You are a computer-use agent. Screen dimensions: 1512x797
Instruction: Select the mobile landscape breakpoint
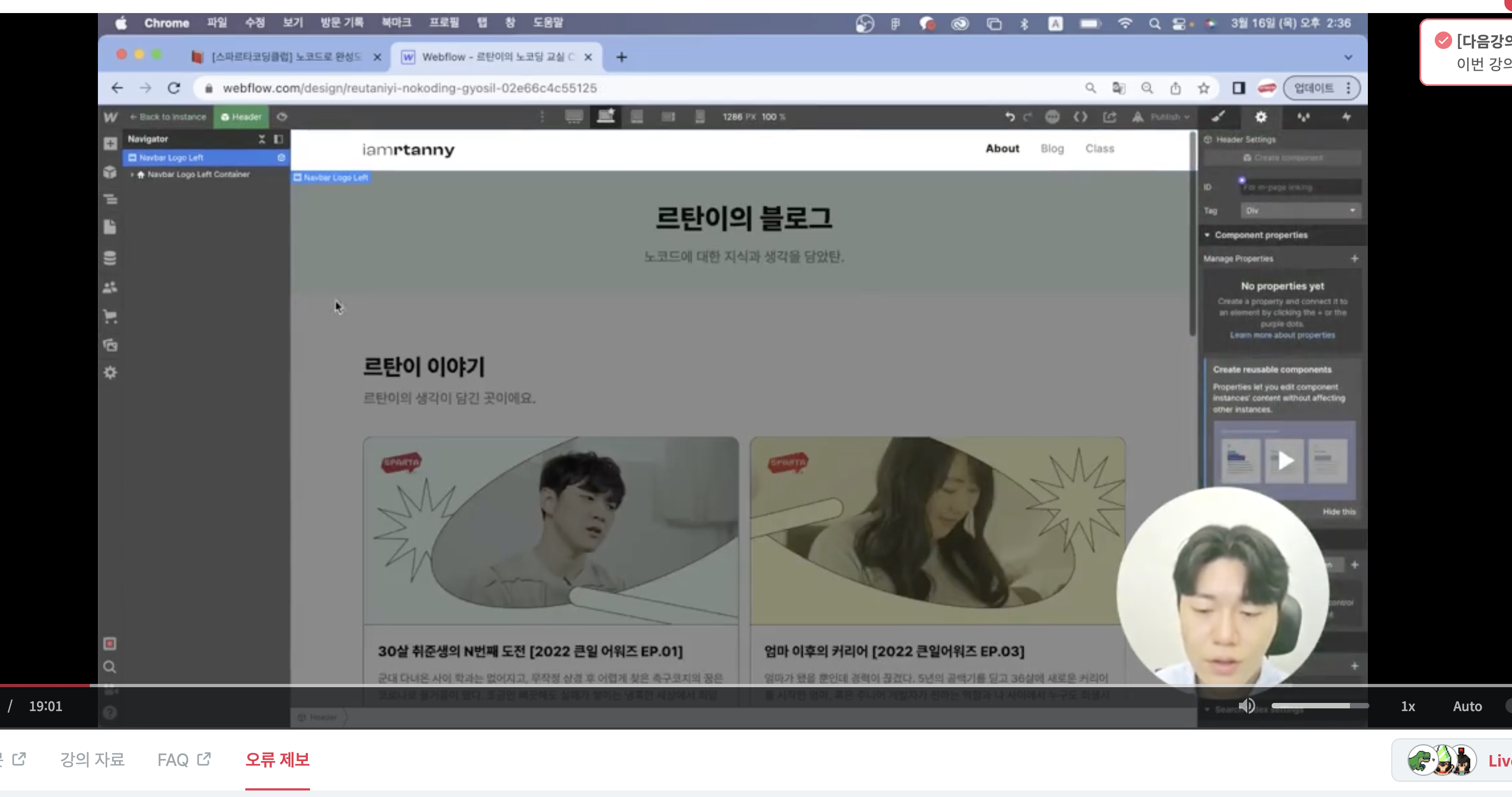pos(668,117)
